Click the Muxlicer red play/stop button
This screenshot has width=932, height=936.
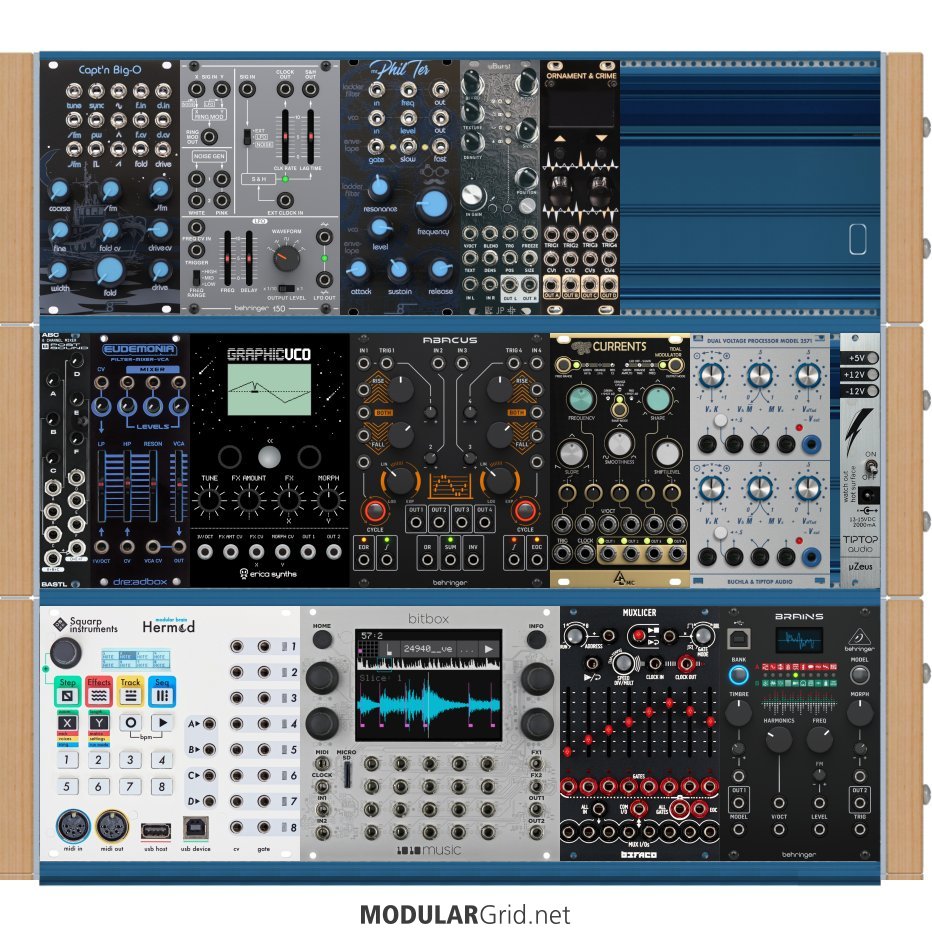pyautogui.click(x=640, y=635)
